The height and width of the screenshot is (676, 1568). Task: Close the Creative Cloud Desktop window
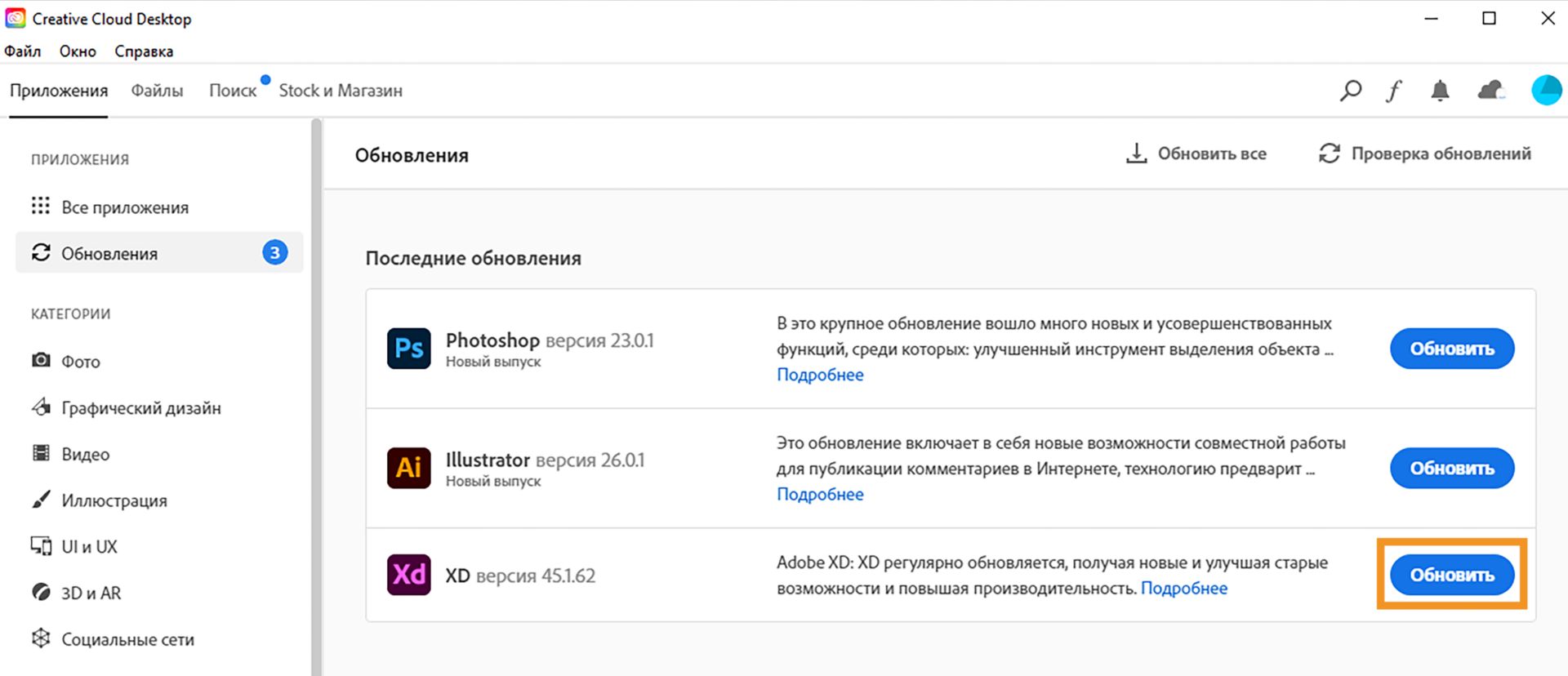[1548, 18]
